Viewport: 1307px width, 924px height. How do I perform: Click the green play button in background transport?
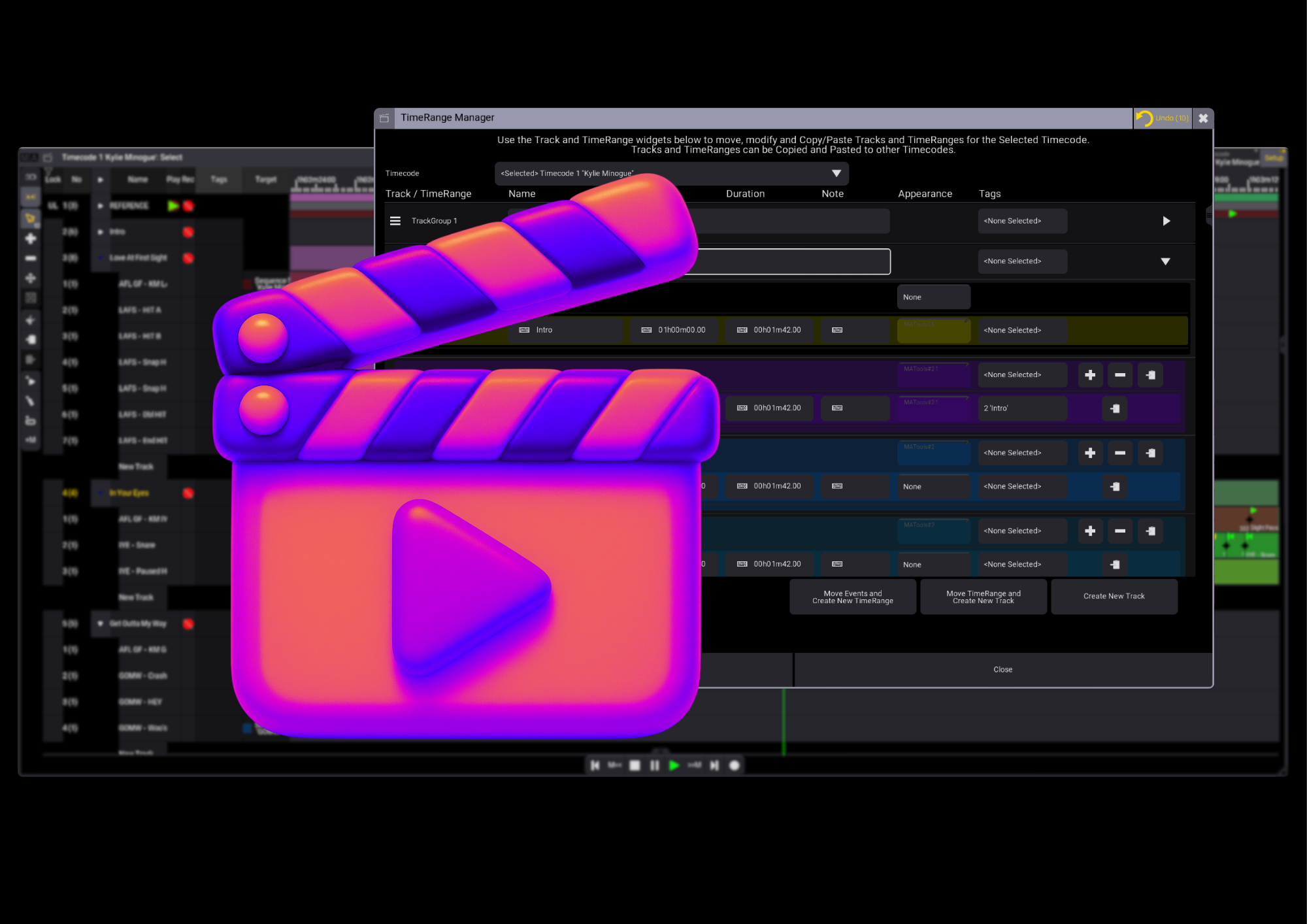pyautogui.click(x=674, y=765)
